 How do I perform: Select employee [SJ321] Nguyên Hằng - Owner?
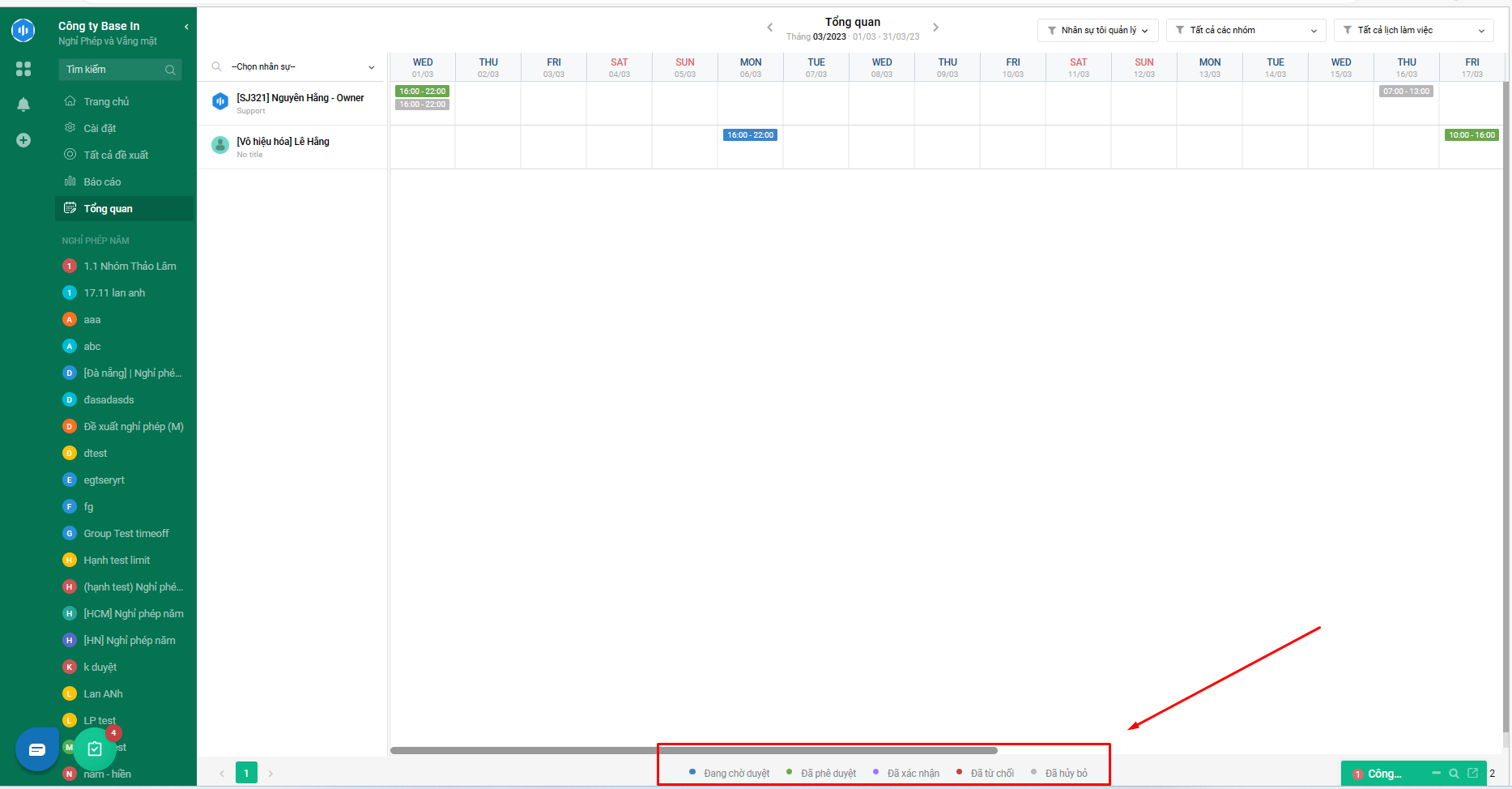point(300,98)
